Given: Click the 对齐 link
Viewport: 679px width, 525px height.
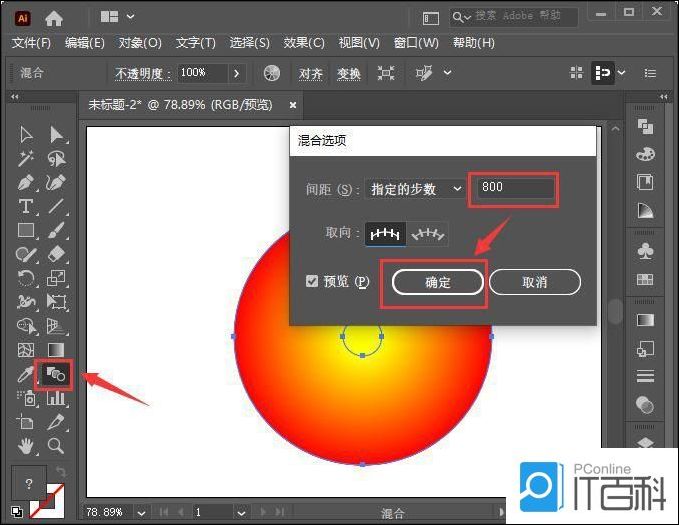Looking at the screenshot, I should pyautogui.click(x=311, y=74).
